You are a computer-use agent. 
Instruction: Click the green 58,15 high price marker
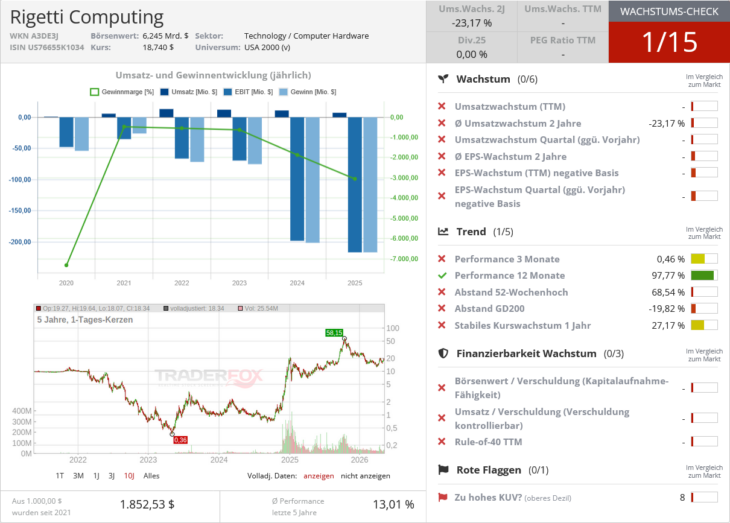[x=334, y=333]
